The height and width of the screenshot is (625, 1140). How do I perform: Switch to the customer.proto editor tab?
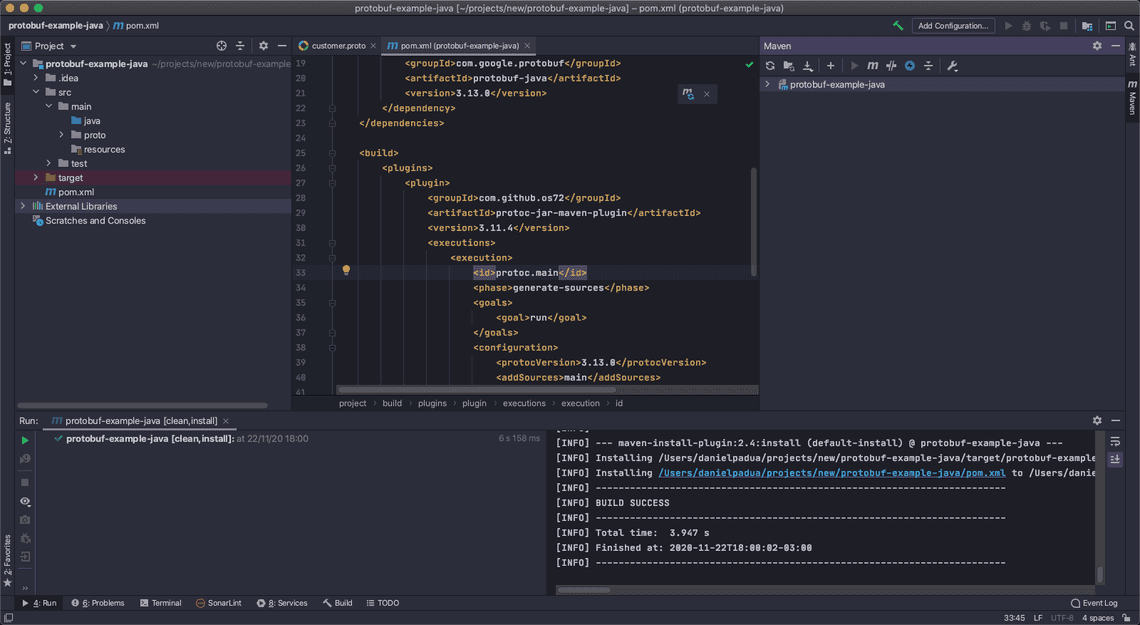[x=337, y=46]
